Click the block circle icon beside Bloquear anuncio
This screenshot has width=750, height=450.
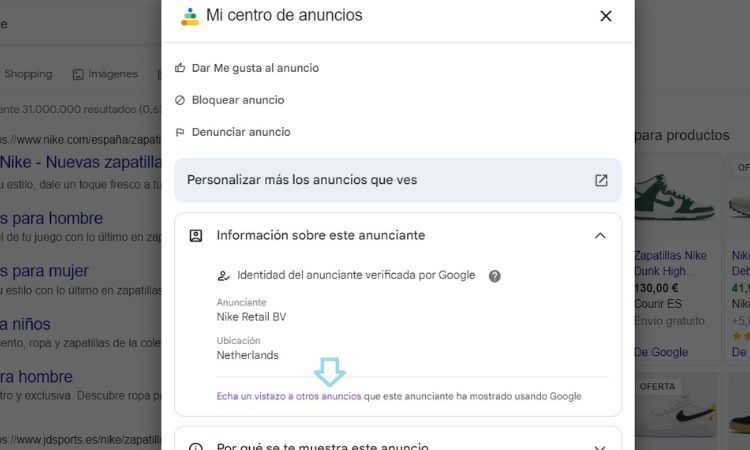180,100
